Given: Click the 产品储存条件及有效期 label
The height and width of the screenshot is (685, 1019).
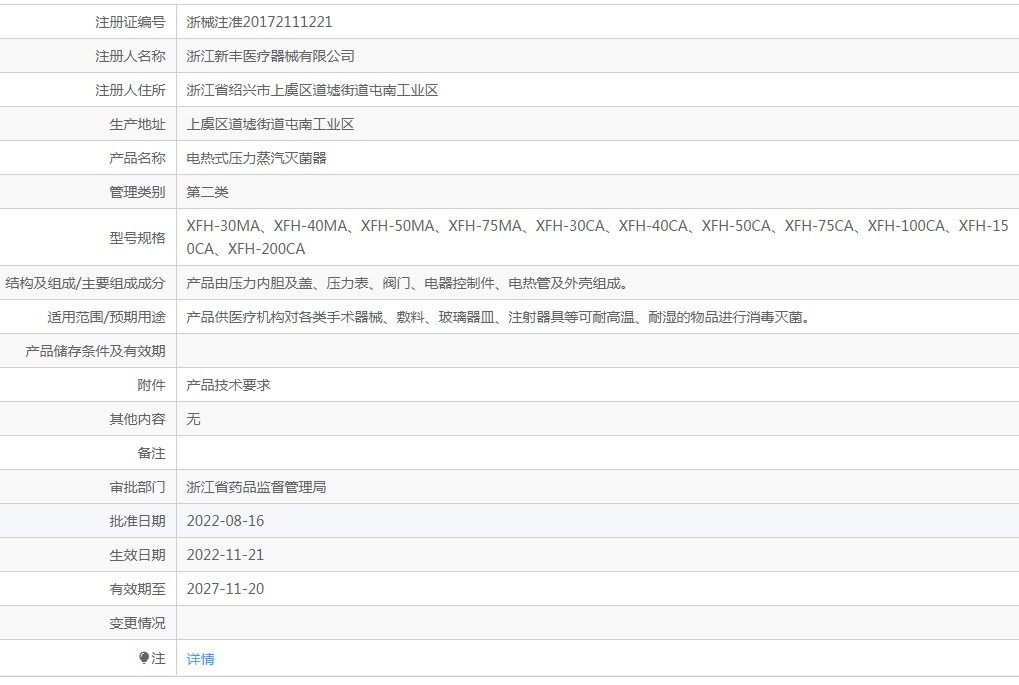Looking at the screenshot, I should pos(95,351).
